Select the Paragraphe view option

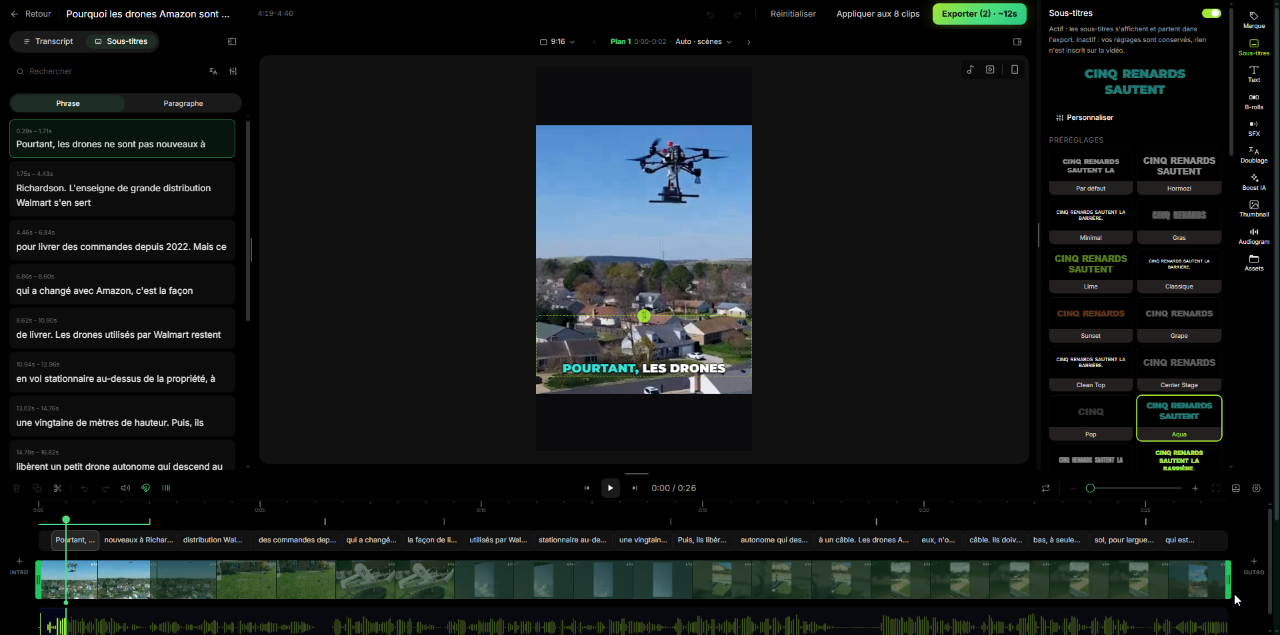pos(183,103)
